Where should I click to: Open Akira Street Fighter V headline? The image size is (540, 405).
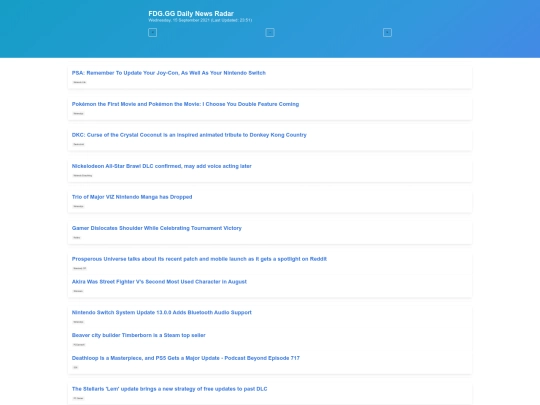(159, 282)
